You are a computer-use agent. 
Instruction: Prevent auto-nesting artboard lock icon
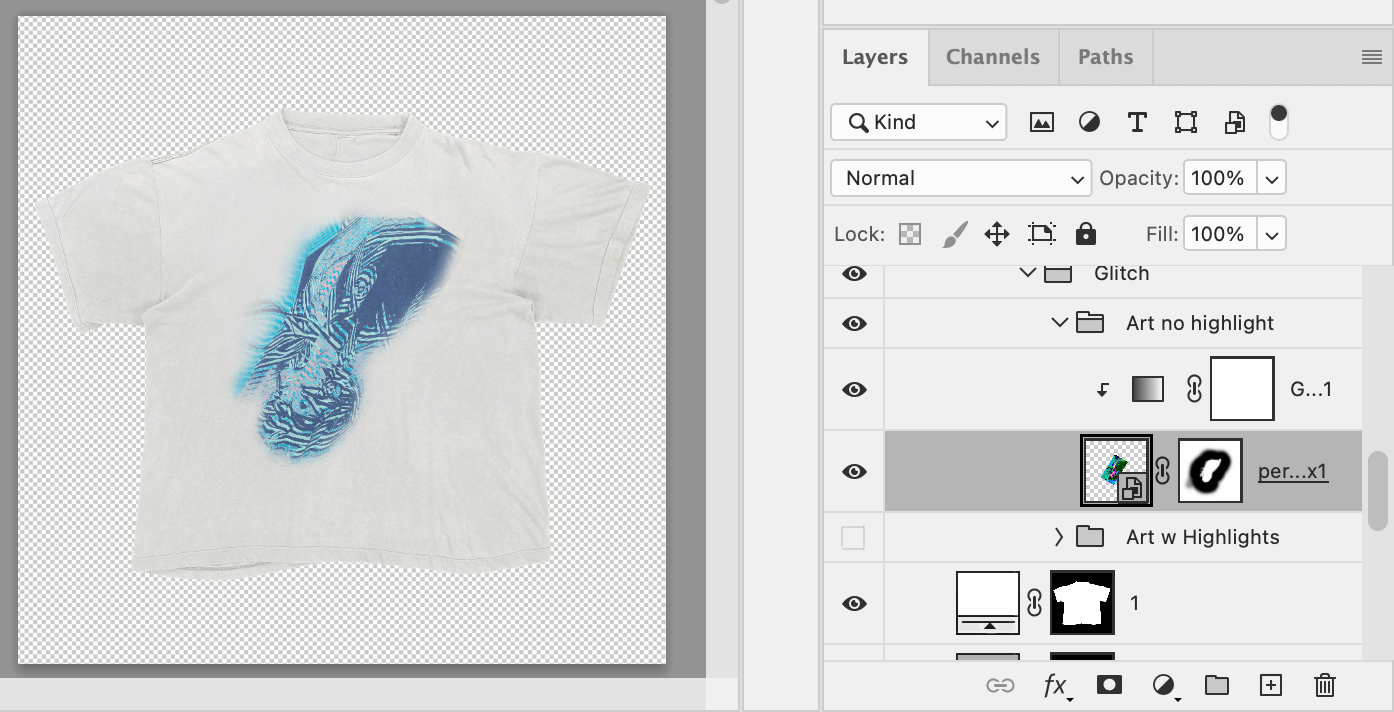click(1042, 234)
